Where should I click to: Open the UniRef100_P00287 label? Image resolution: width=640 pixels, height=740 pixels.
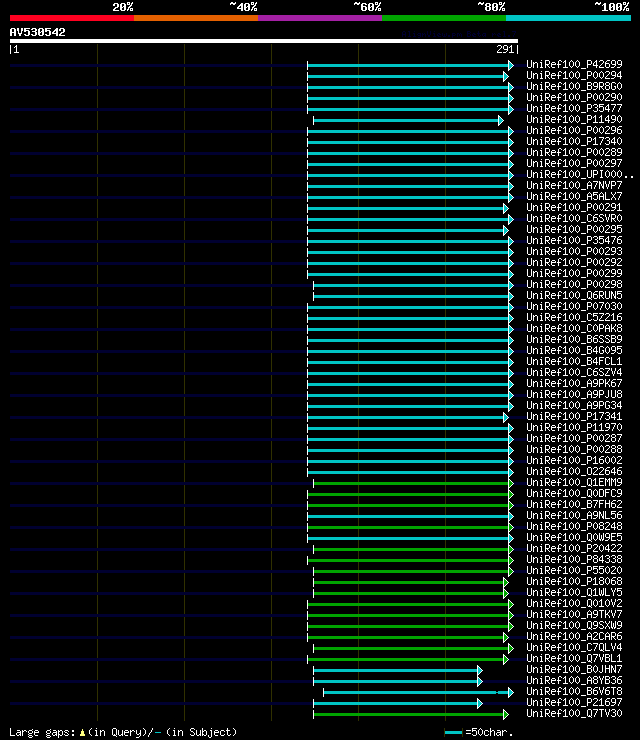(x=574, y=438)
